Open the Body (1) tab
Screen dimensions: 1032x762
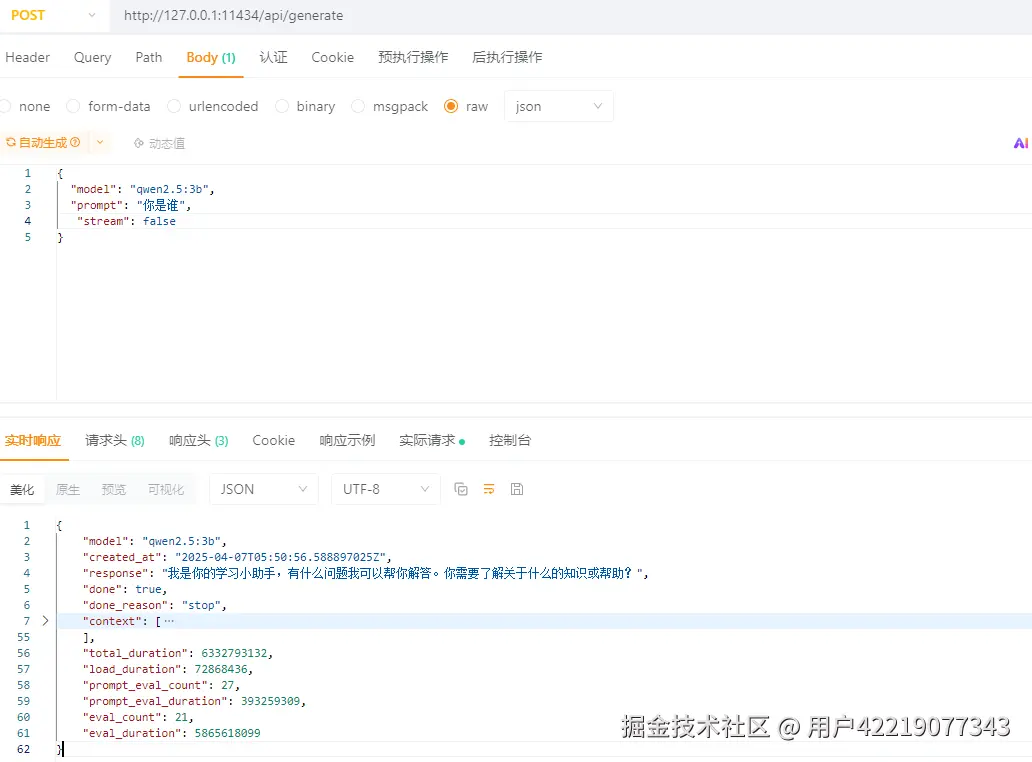click(211, 57)
